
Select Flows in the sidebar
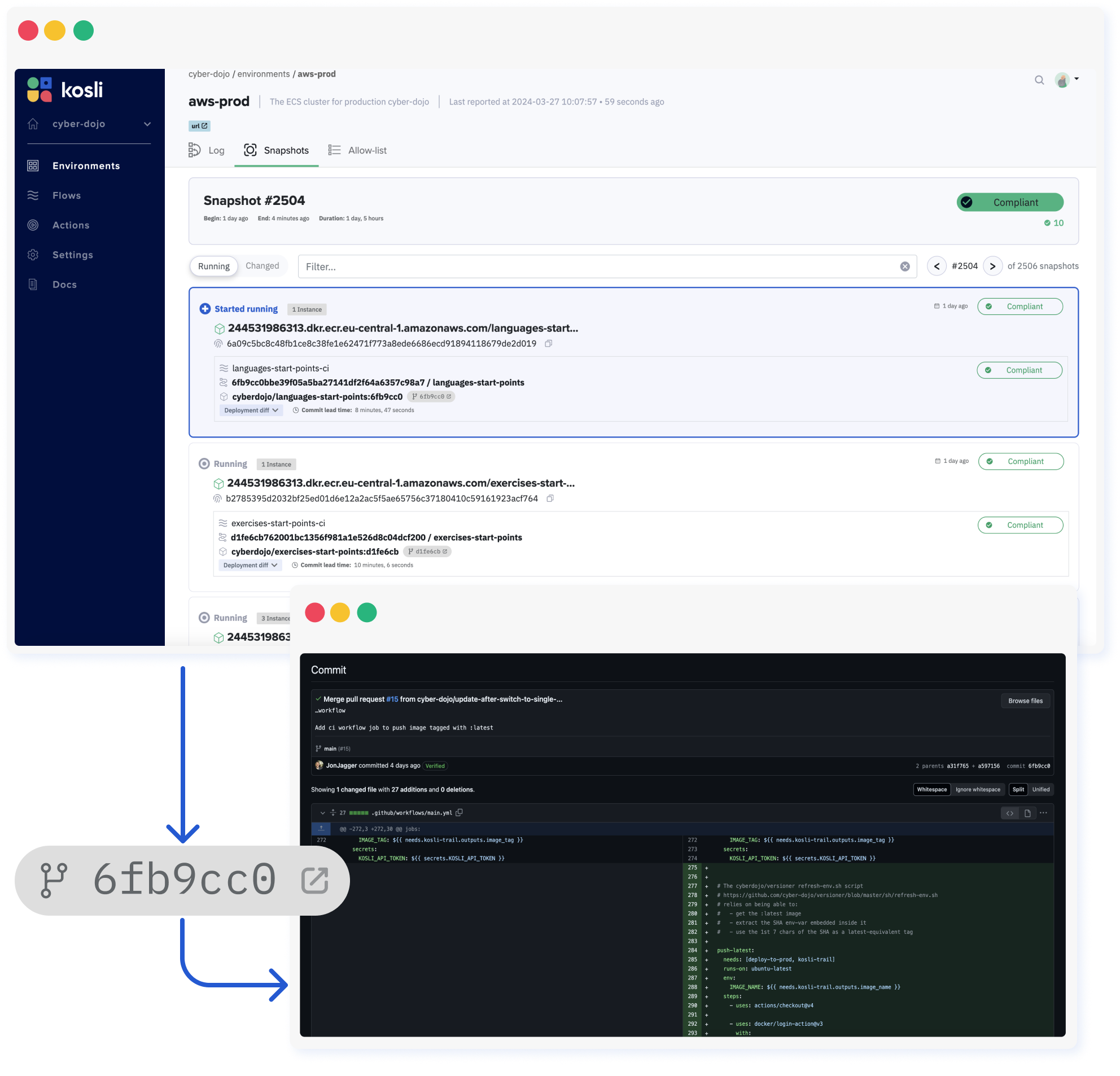tap(66, 195)
